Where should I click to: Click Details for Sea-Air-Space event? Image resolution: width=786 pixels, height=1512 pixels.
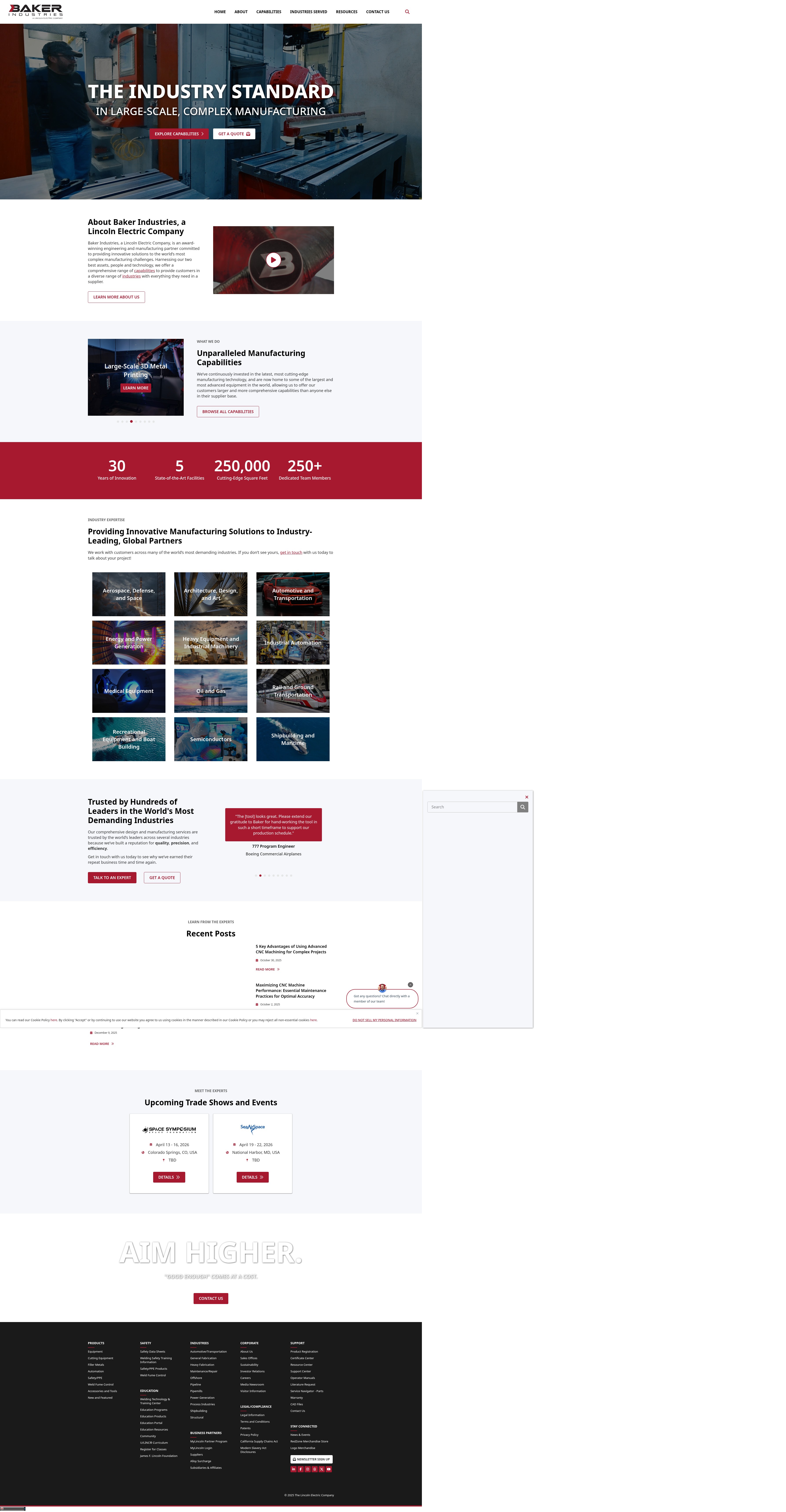pyautogui.click(x=253, y=1177)
